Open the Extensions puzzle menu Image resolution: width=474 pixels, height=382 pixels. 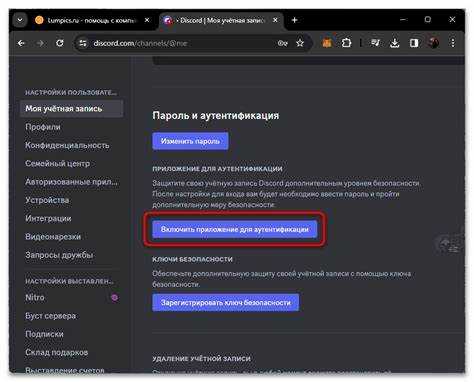tap(346, 43)
